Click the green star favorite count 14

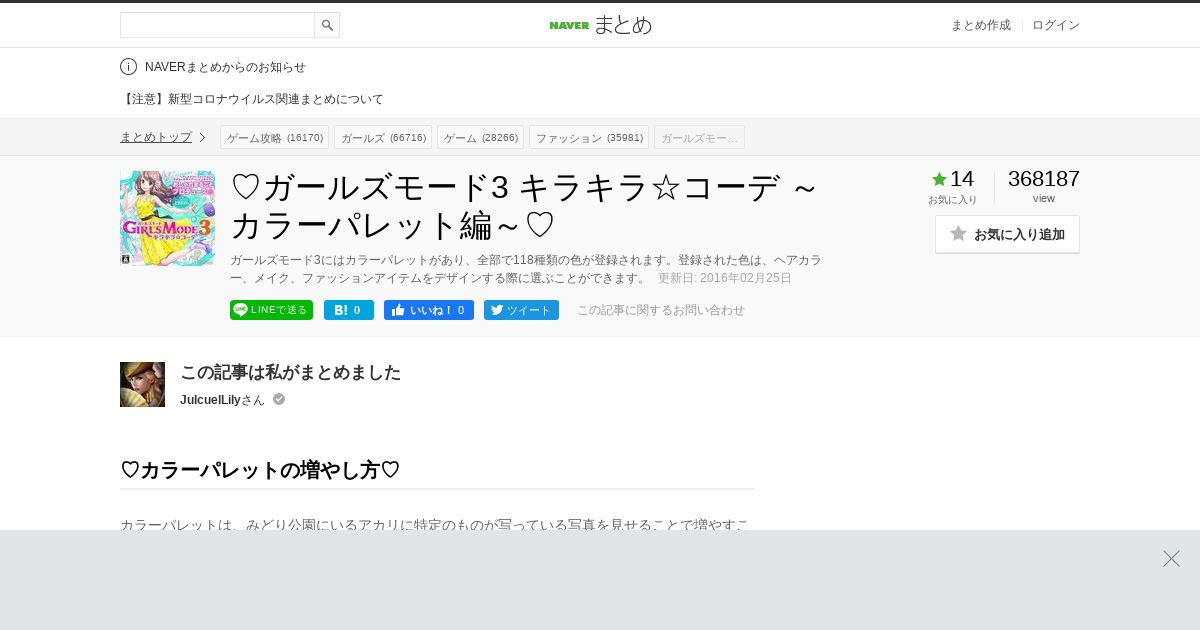[953, 179]
